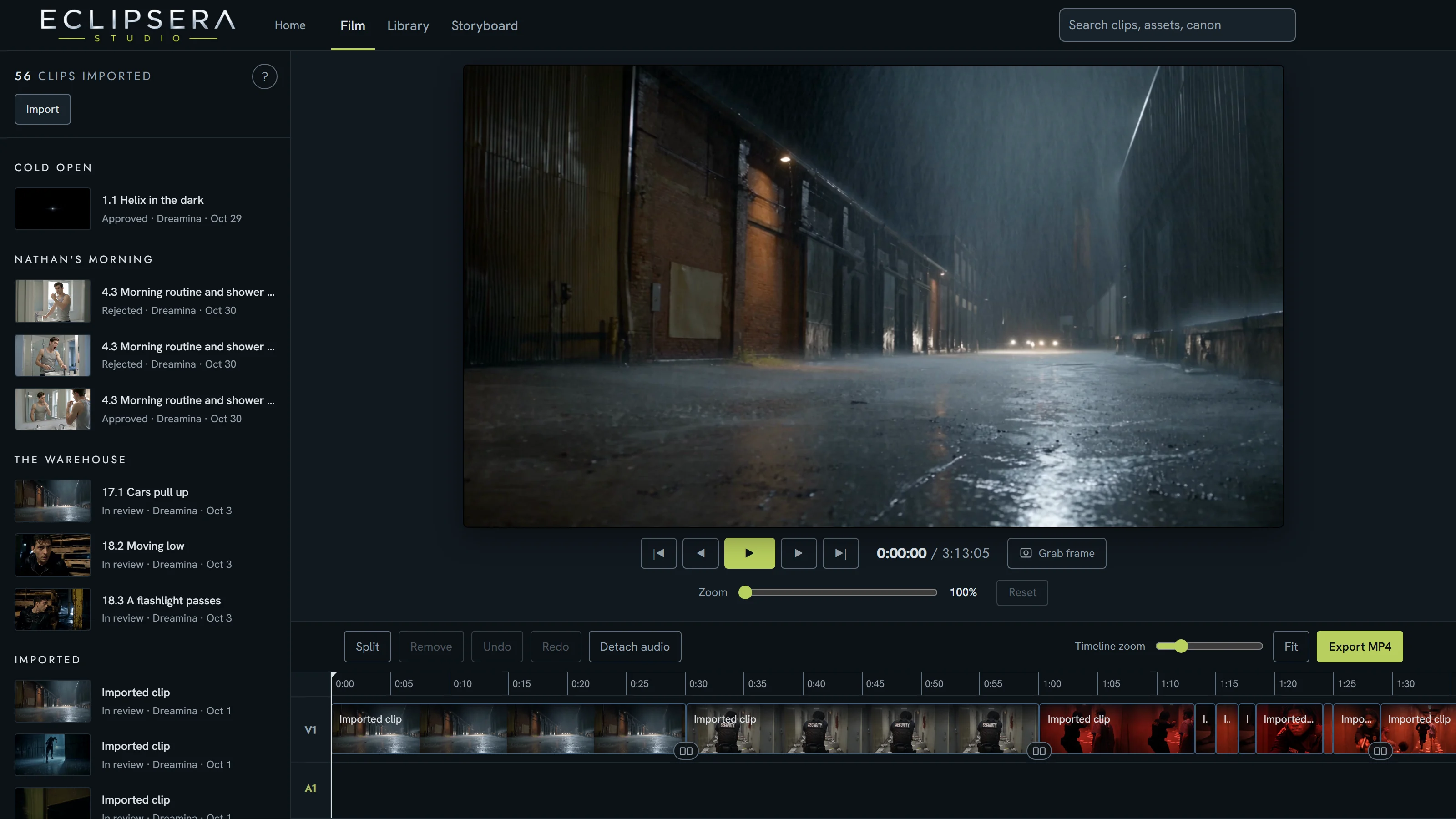Click the Import button
Screen dimensions: 1456x819
(42, 109)
